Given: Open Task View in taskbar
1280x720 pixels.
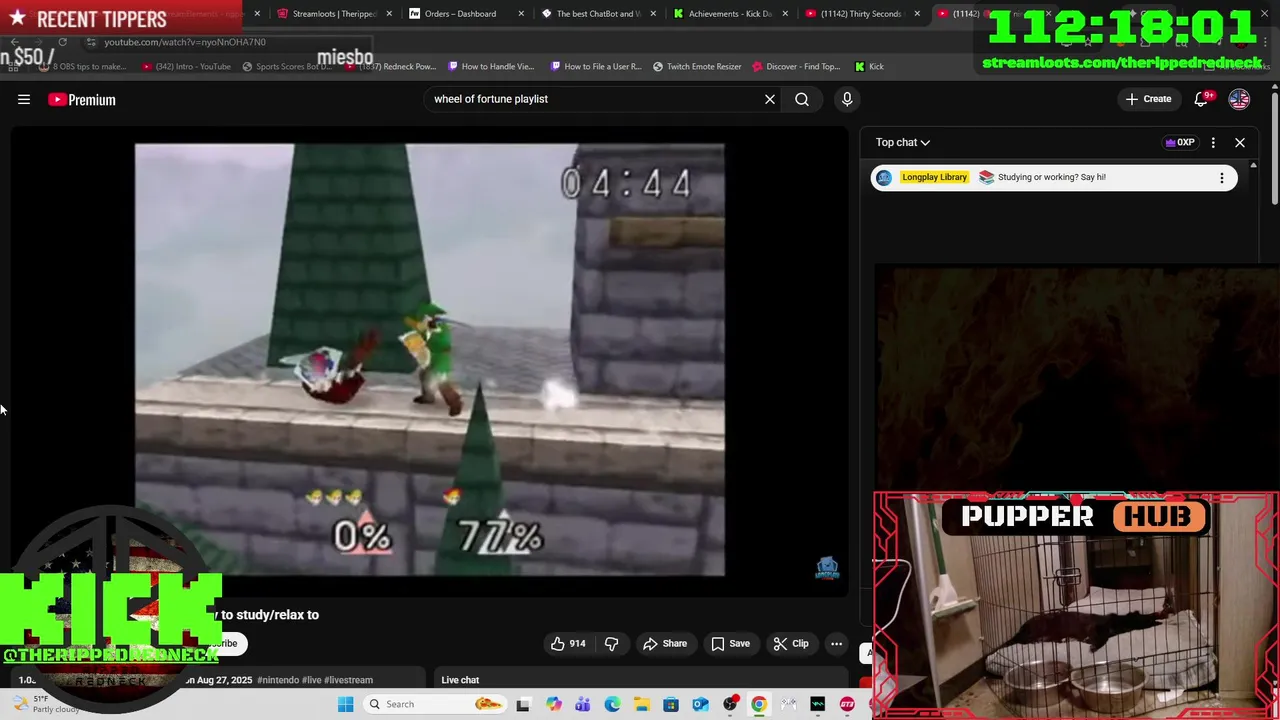Looking at the screenshot, I should [x=522, y=704].
